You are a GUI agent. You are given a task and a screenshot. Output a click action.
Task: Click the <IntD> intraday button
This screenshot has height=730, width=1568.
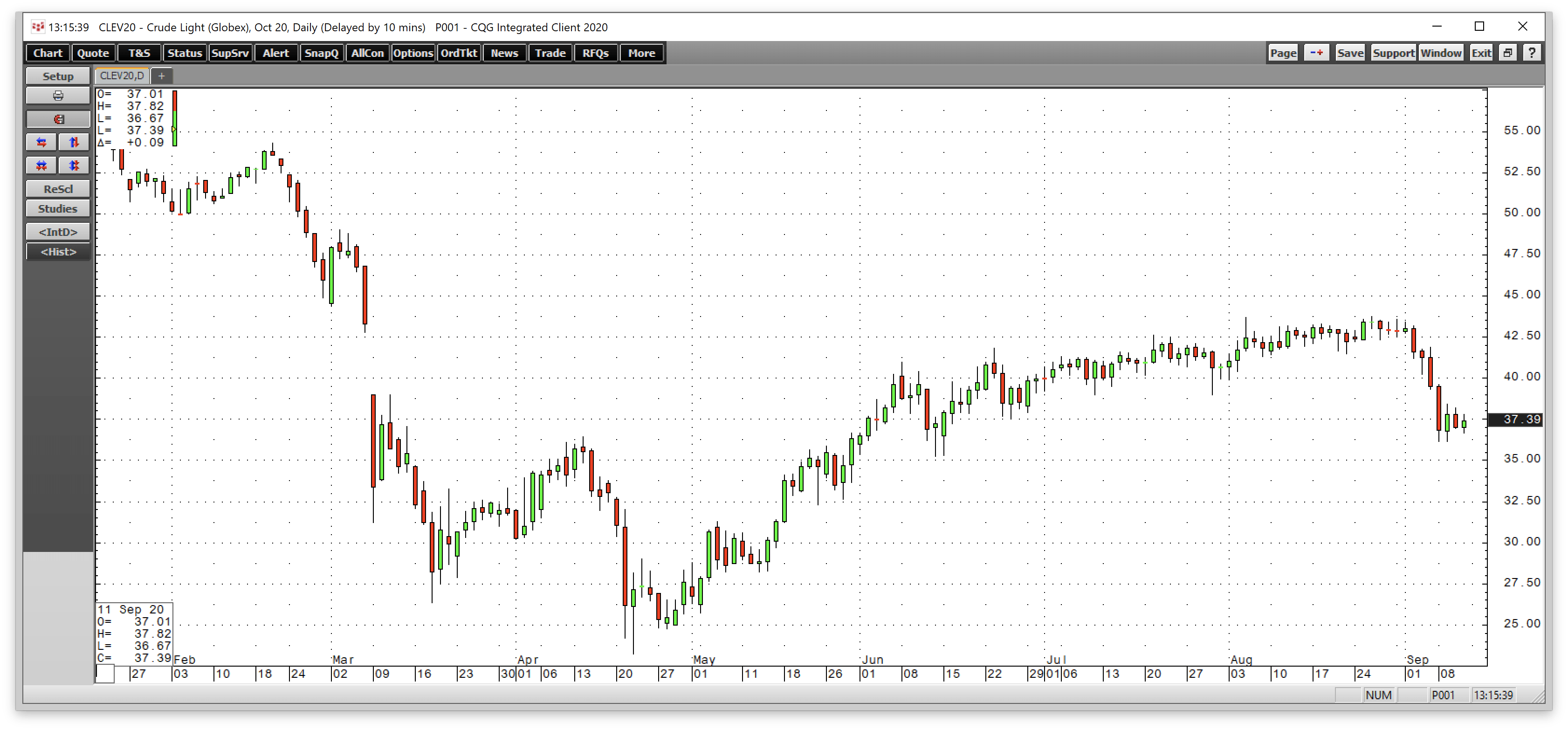point(58,231)
